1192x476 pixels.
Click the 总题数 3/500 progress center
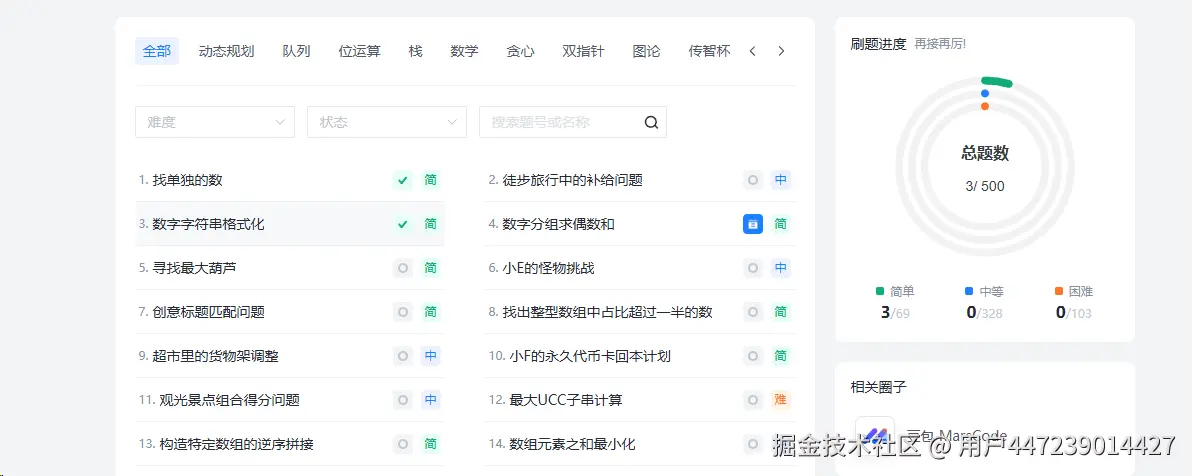(984, 169)
